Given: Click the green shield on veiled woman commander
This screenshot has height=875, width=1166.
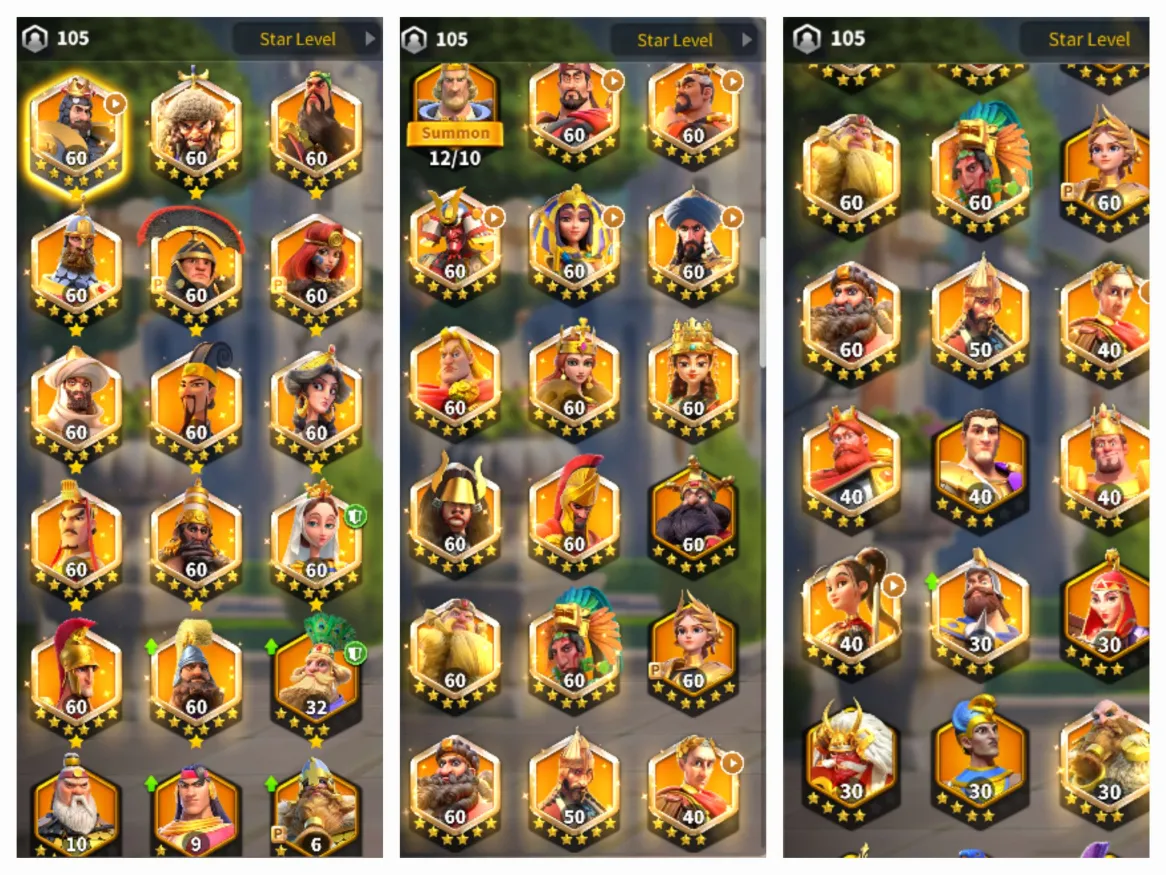Looking at the screenshot, I should pos(355,515).
